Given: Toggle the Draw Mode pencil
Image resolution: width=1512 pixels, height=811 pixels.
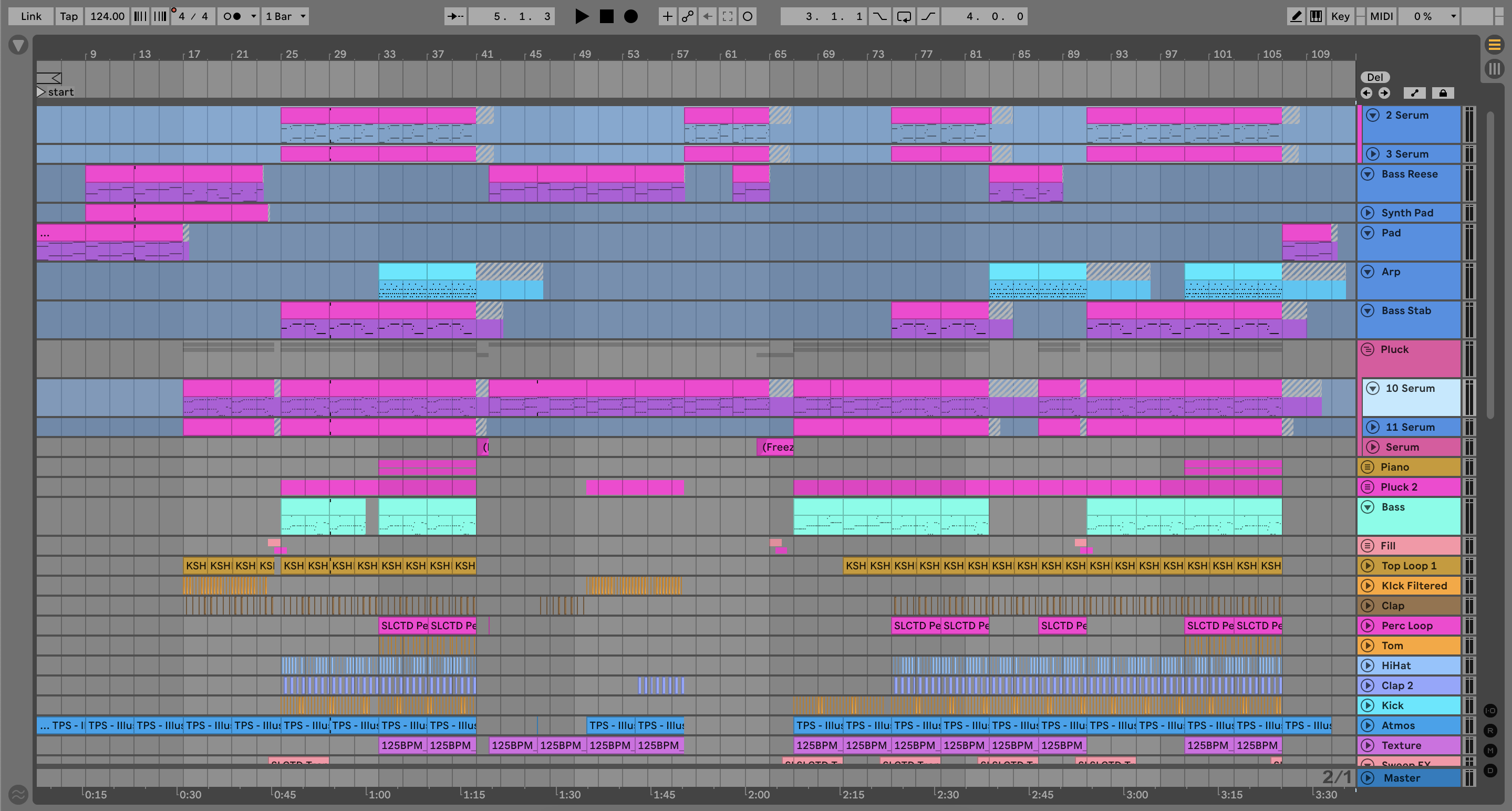Looking at the screenshot, I should 1296,16.
